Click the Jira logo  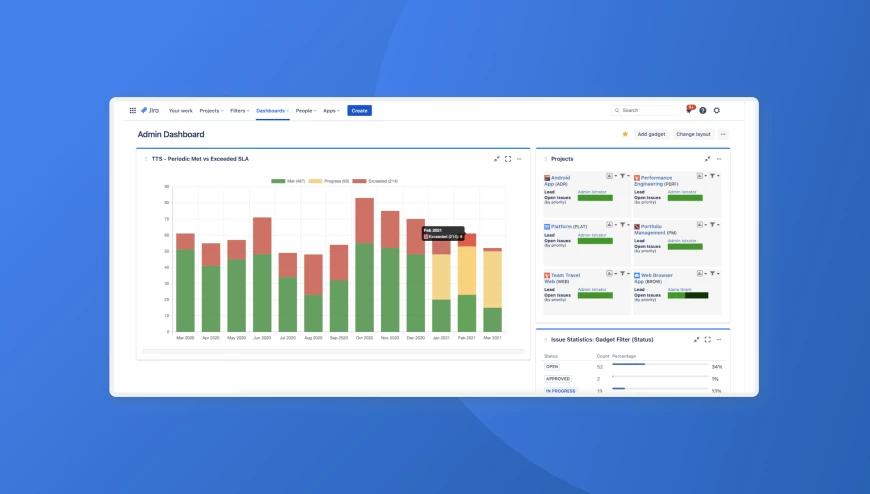tap(150, 110)
